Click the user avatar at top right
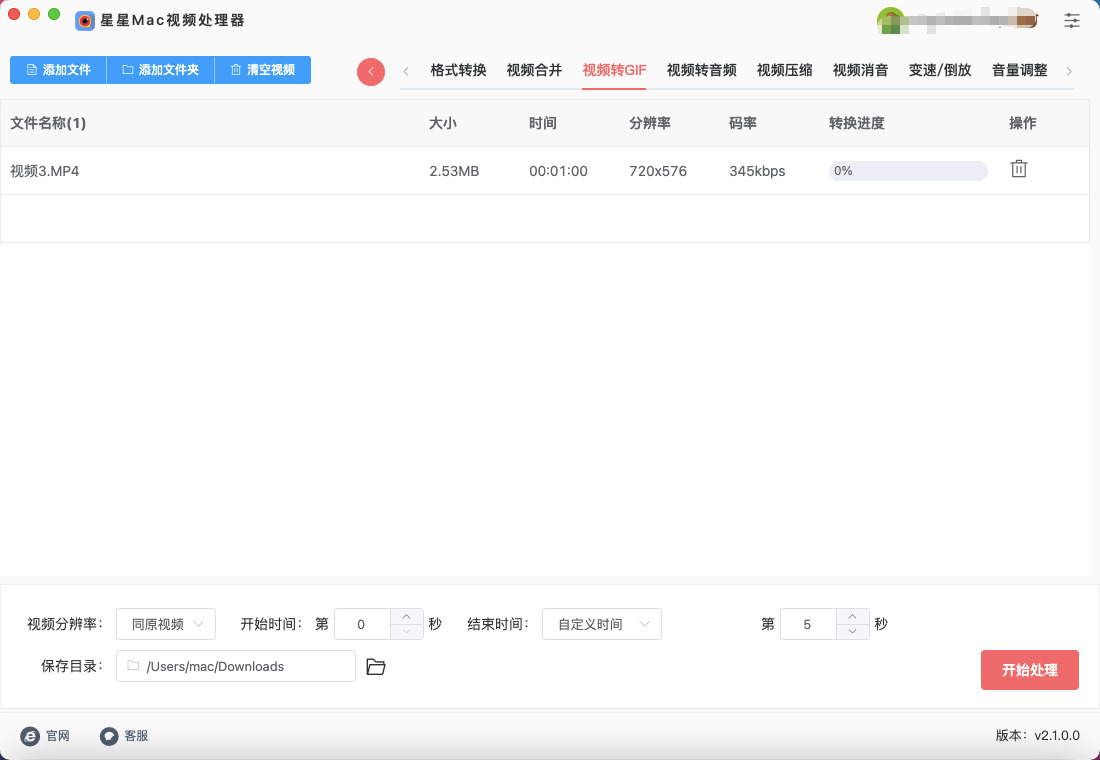 [x=890, y=20]
